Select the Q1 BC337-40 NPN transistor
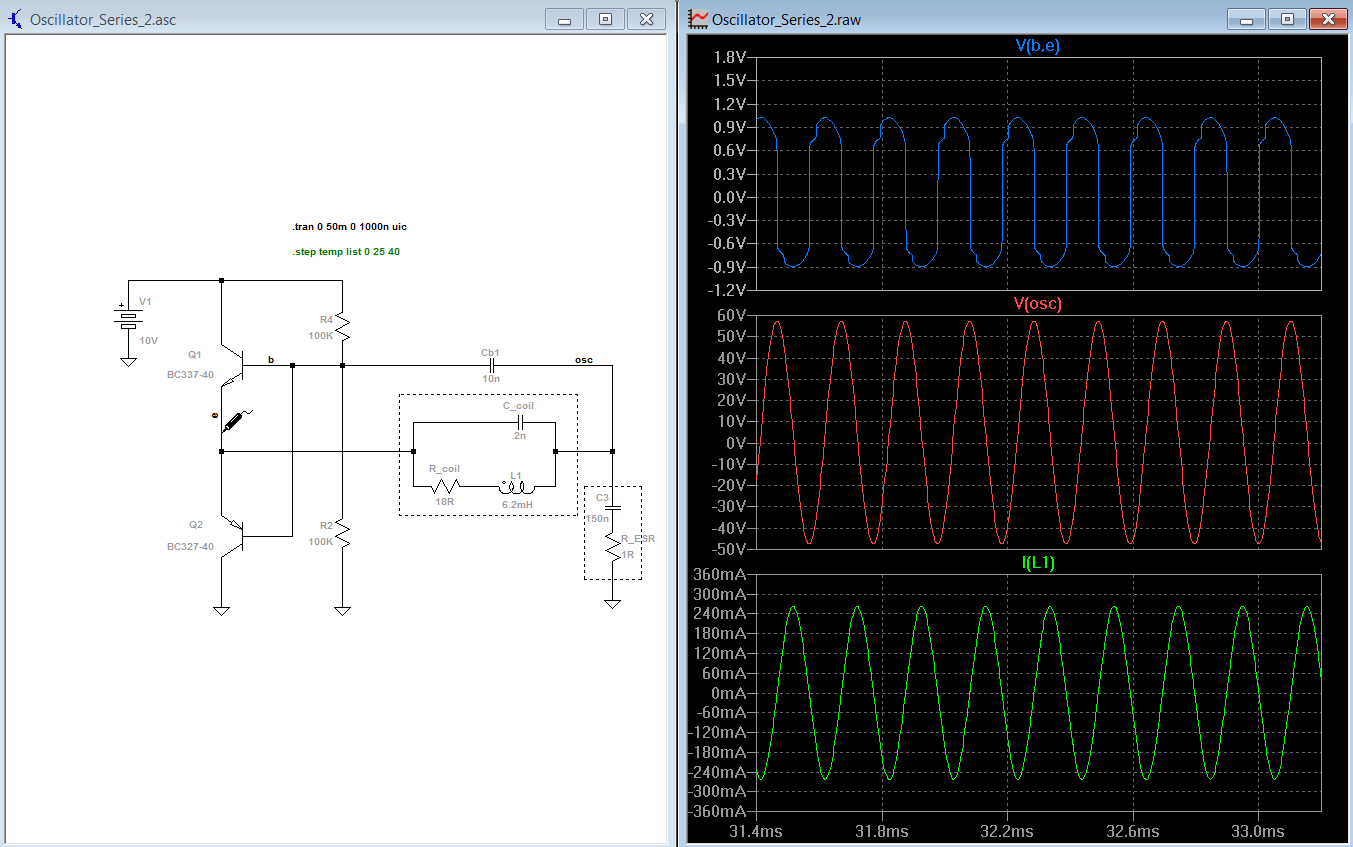This screenshot has height=847, width=1353. 236,367
